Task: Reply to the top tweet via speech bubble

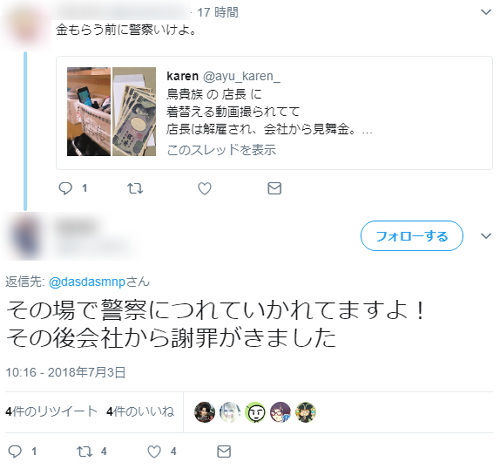Action: (65, 189)
